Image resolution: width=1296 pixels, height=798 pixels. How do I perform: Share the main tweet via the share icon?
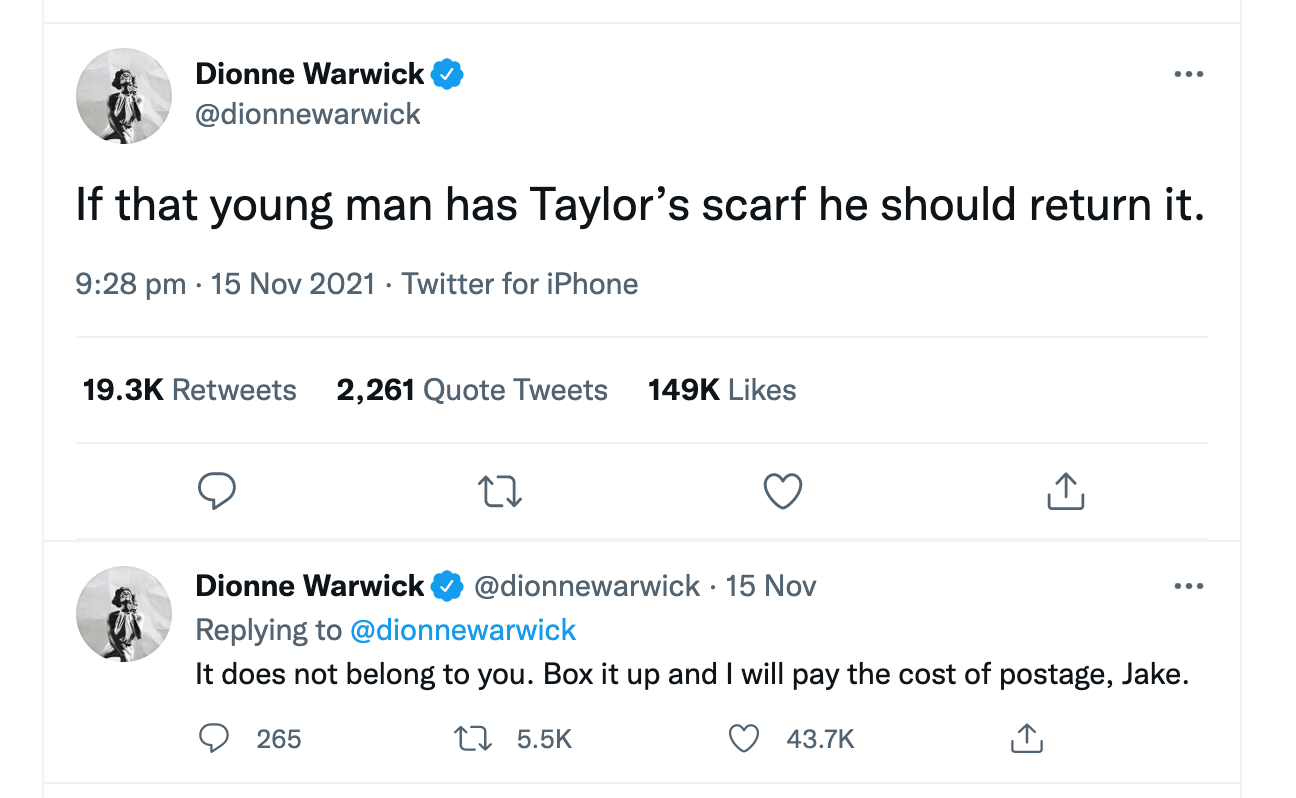click(1065, 491)
